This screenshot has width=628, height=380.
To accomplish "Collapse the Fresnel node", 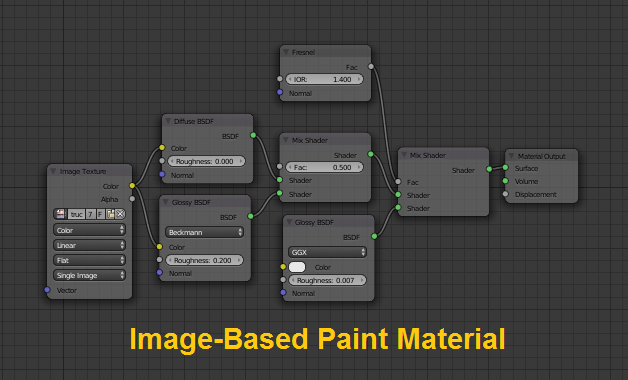I will tap(286, 52).
